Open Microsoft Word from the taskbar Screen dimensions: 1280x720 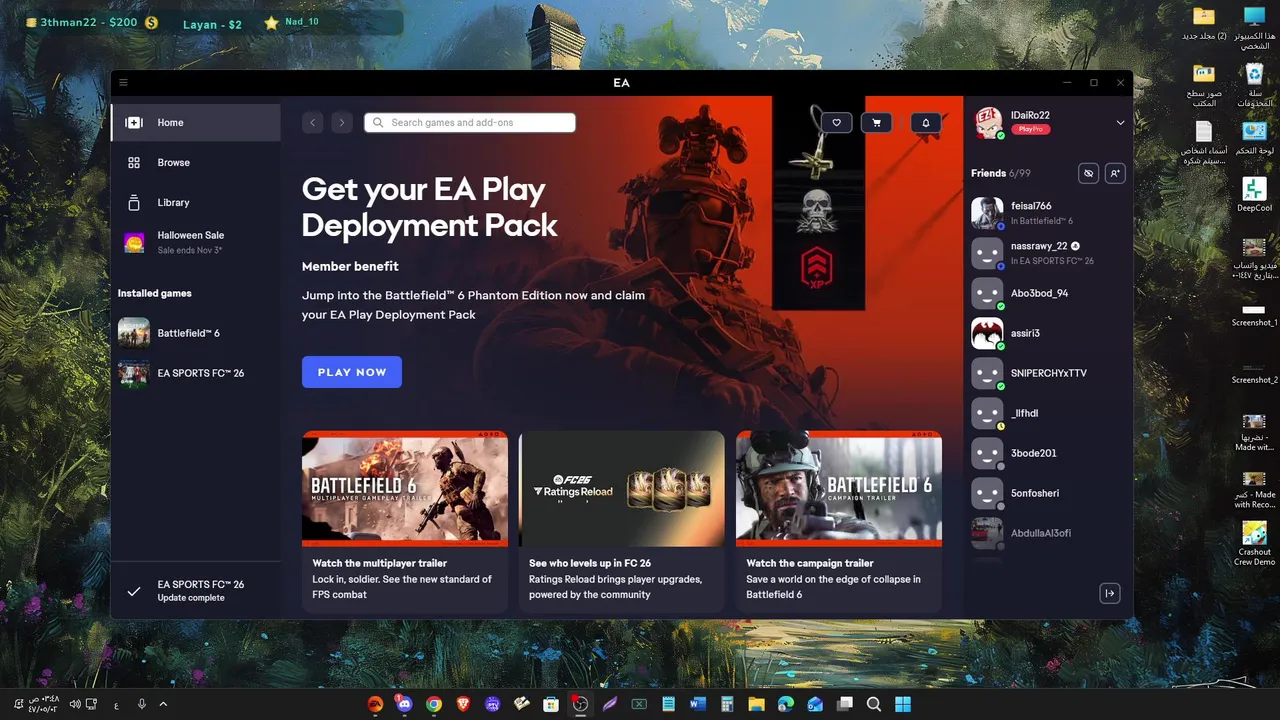pyautogui.click(x=698, y=704)
